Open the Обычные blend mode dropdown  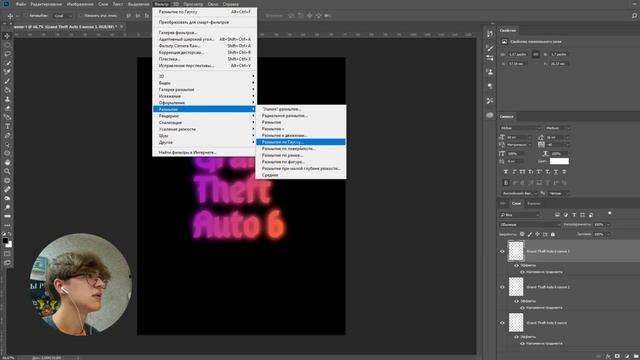point(530,224)
